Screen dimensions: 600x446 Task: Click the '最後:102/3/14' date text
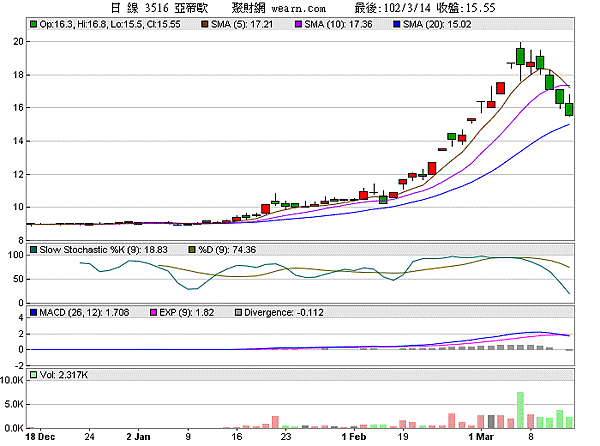[393, 8]
